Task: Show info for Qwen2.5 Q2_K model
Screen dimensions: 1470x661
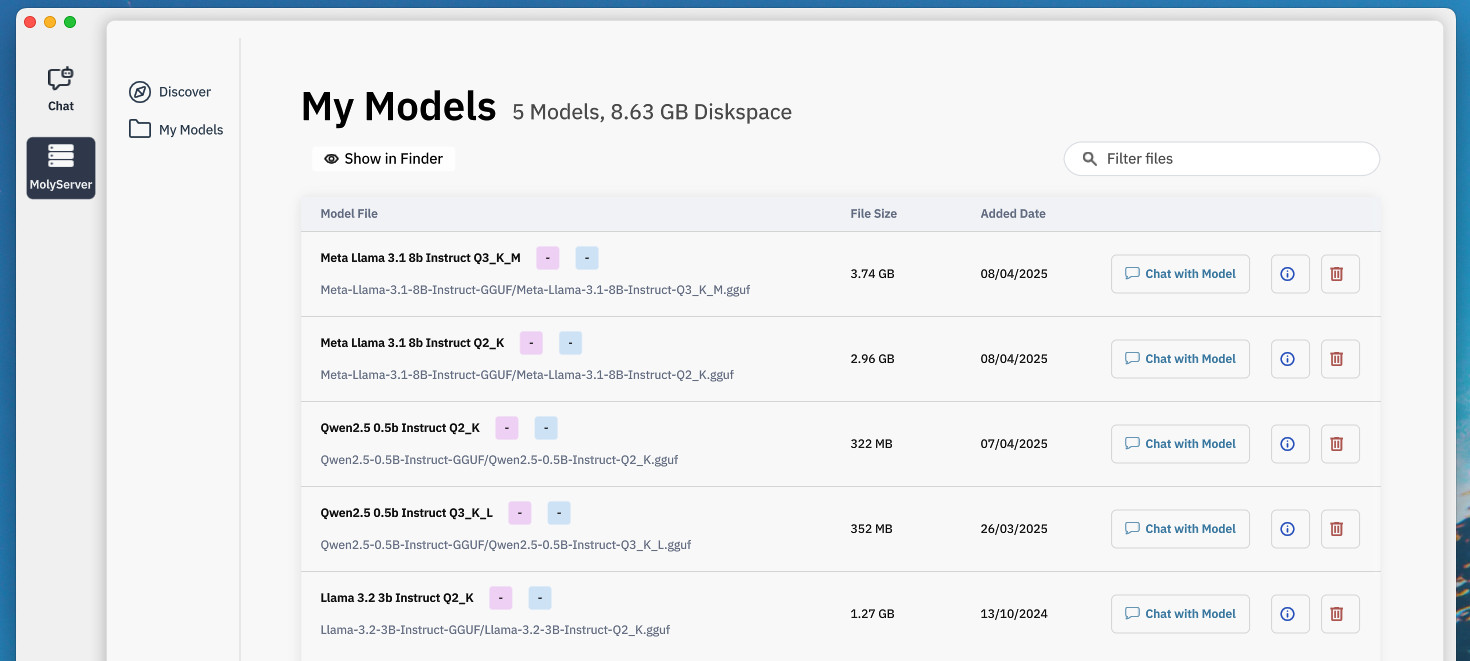Action: [x=1288, y=444]
